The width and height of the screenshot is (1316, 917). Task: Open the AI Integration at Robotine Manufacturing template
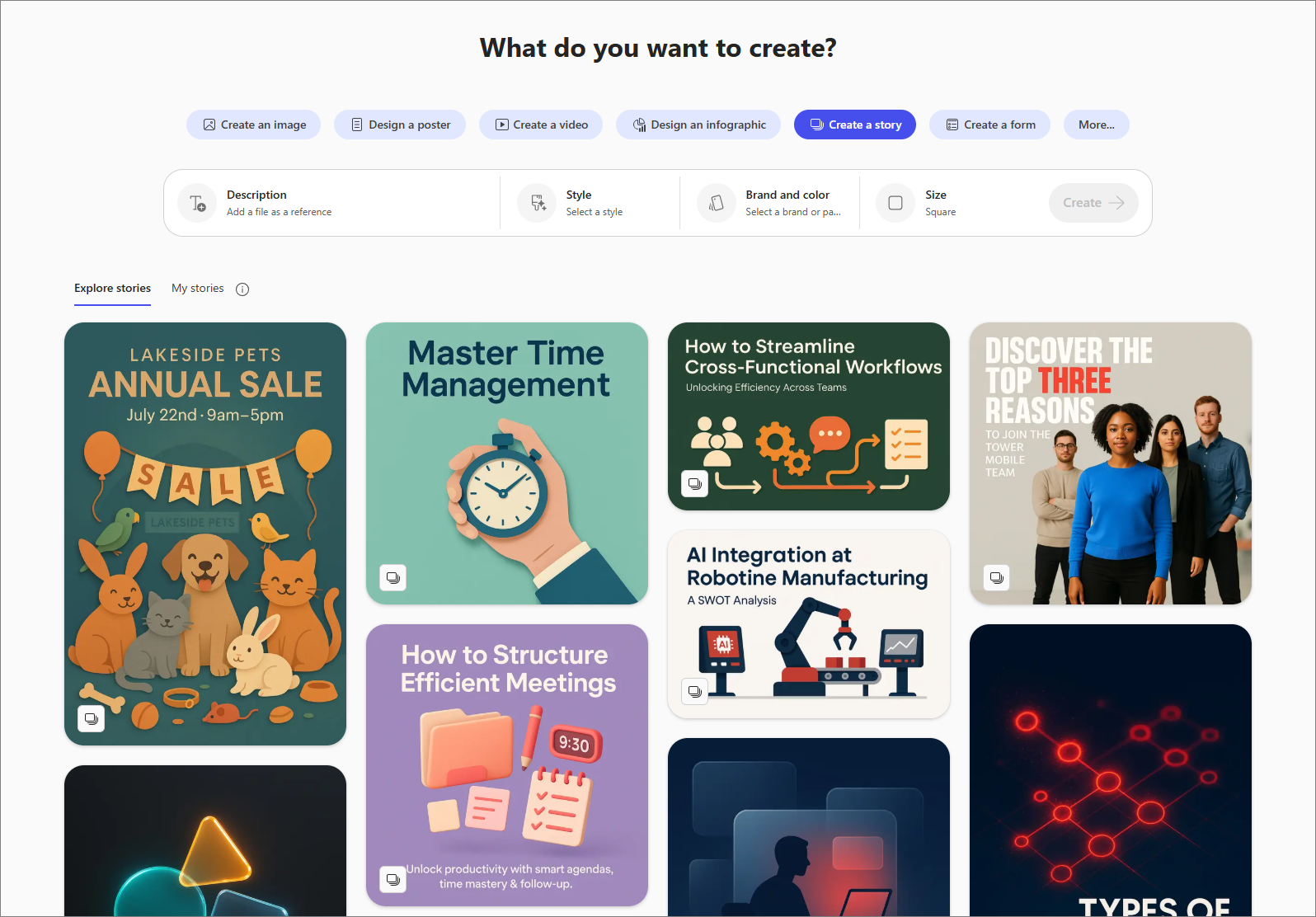[809, 624]
